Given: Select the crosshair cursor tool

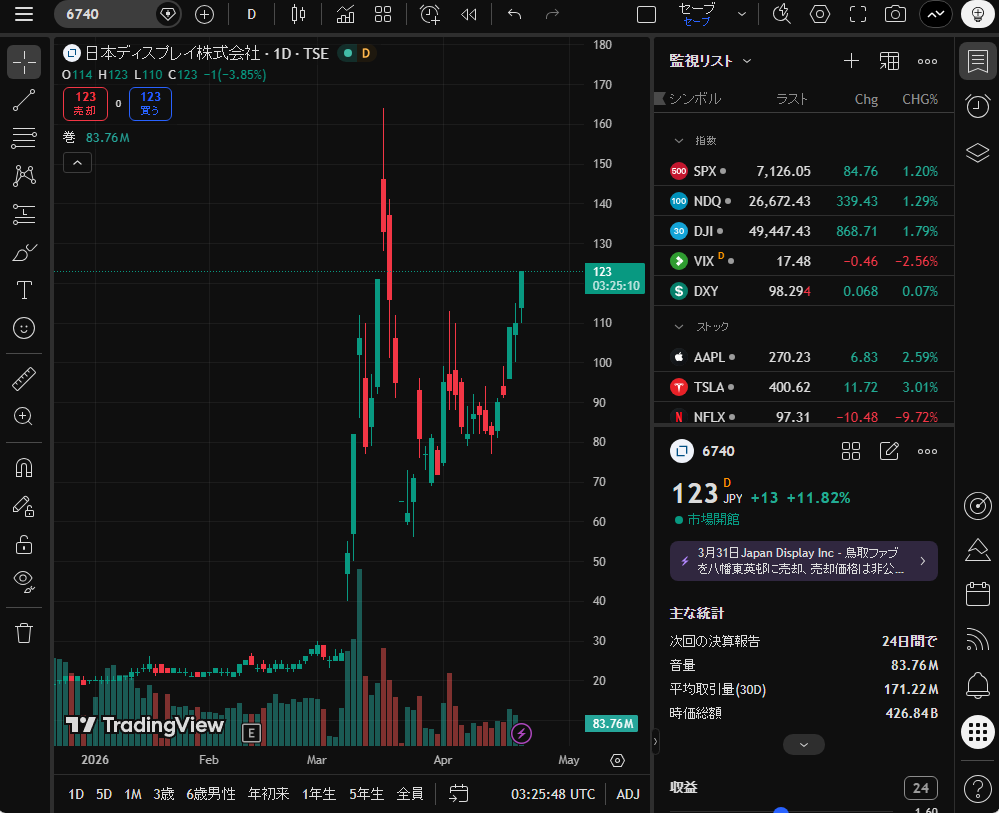Looking at the screenshot, I should coord(24,62).
